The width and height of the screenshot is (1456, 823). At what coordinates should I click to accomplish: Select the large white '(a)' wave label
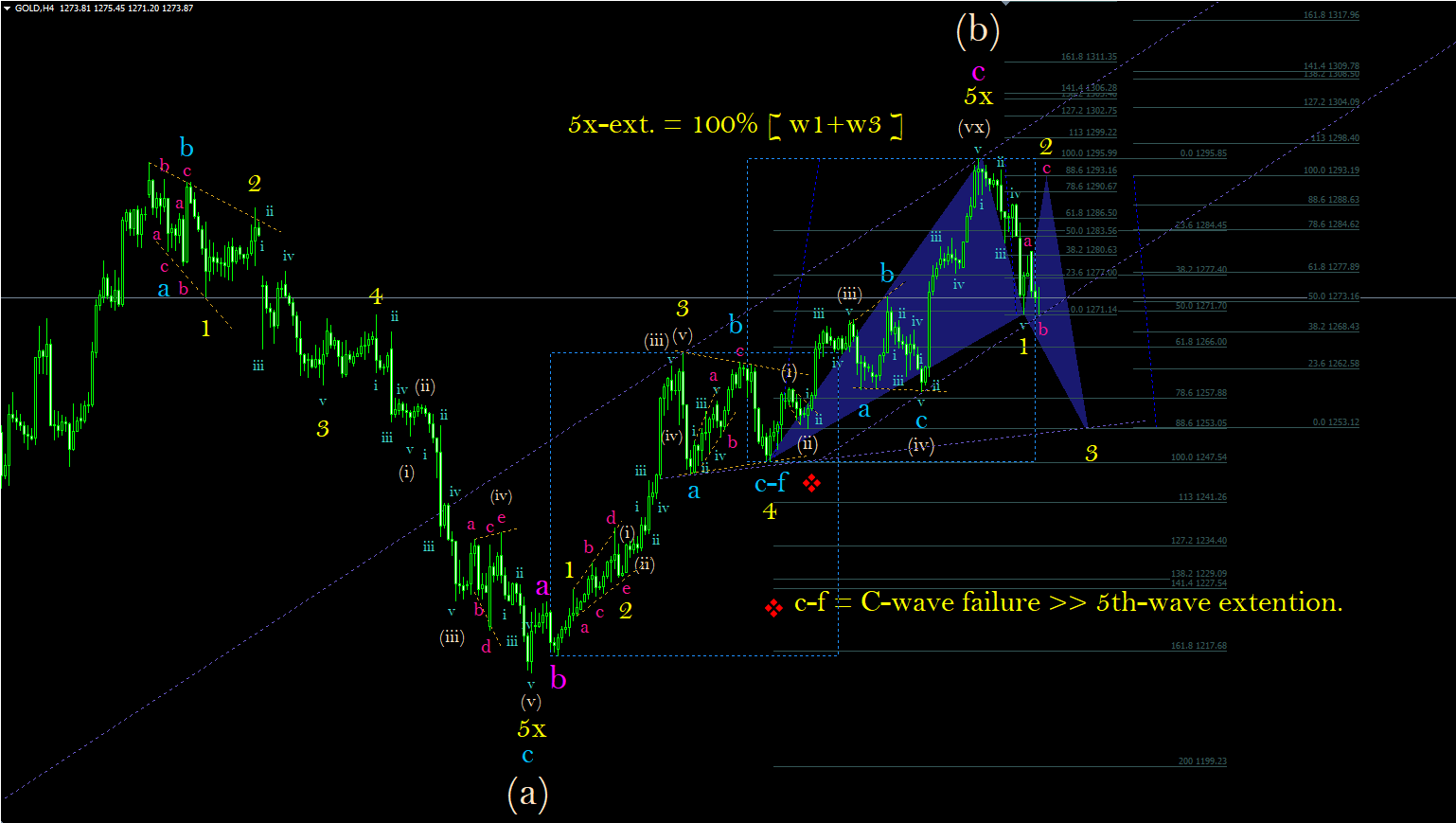528,793
